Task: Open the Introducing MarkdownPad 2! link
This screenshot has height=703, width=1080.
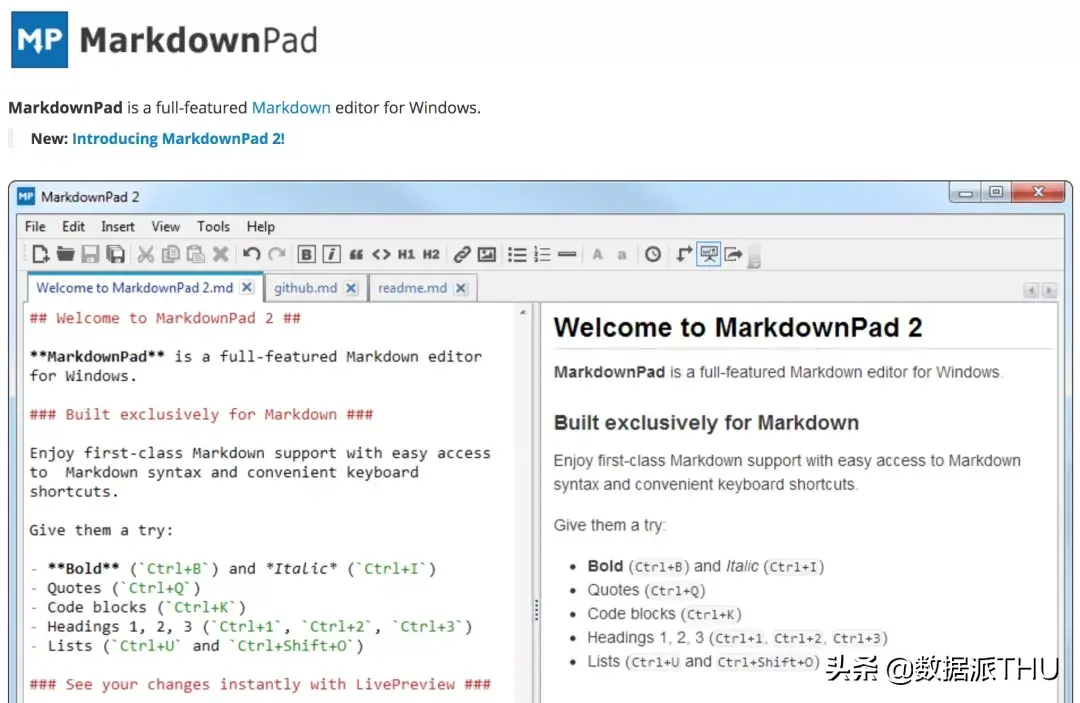Action: pyautogui.click(x=178, y=138)
